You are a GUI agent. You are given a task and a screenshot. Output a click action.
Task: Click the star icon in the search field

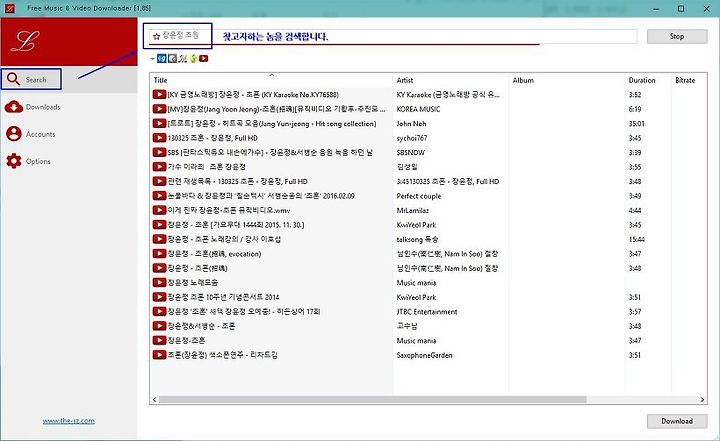156,36
